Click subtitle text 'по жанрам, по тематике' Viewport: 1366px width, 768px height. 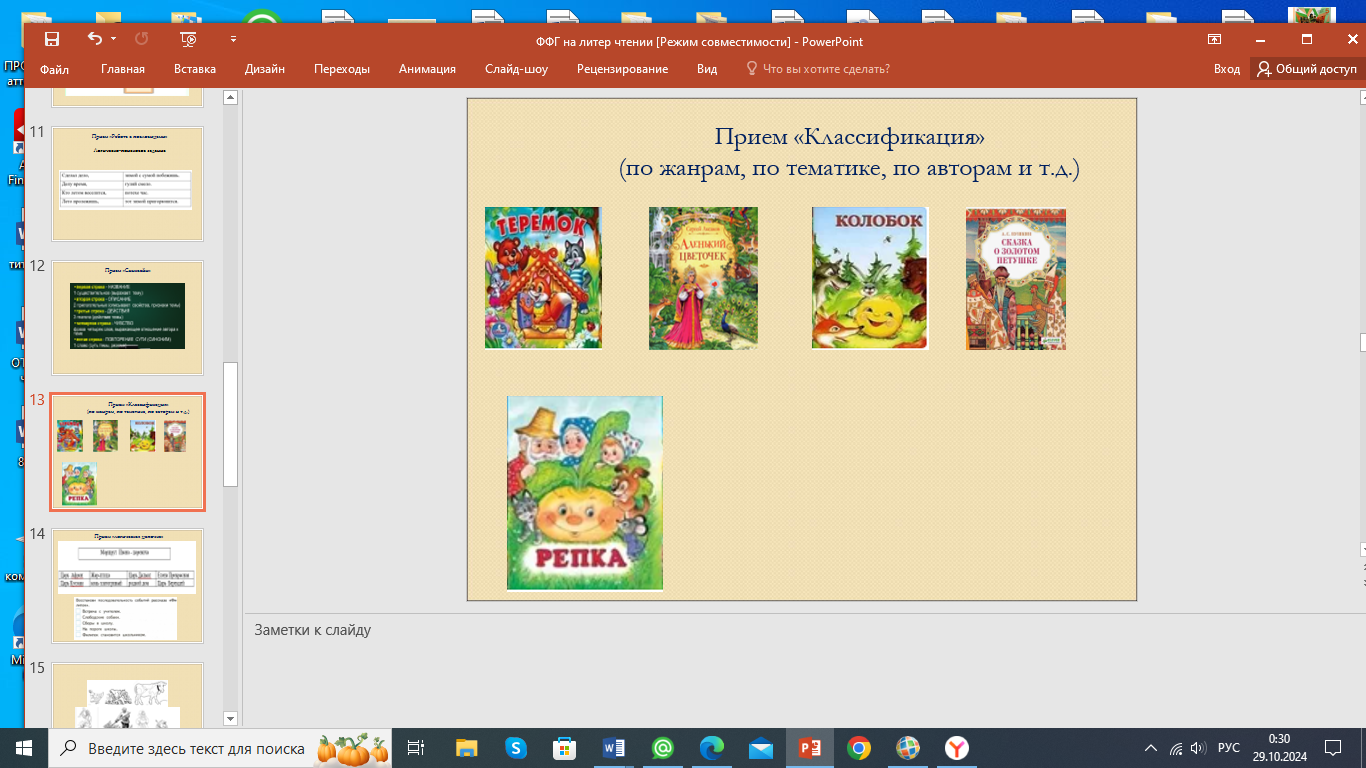(752, 168)
